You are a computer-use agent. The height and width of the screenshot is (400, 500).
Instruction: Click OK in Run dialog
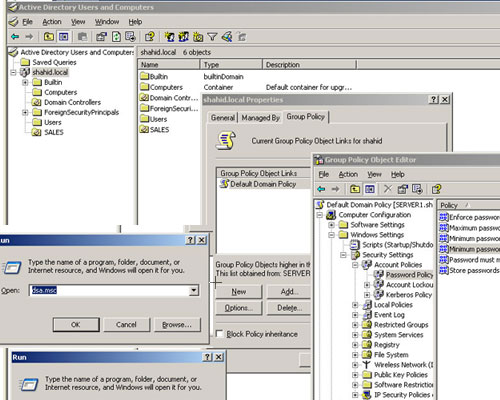(x=76, y=324)
